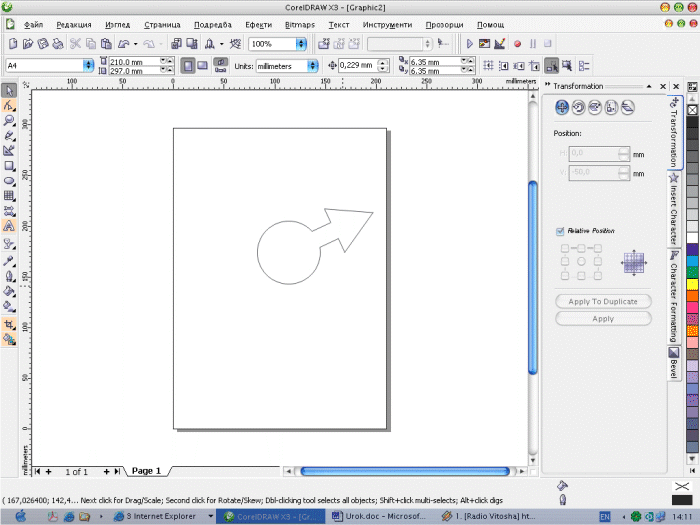This screenshot has height=525, width=700.
Task: Select the Outline tool
Action: 9,276
